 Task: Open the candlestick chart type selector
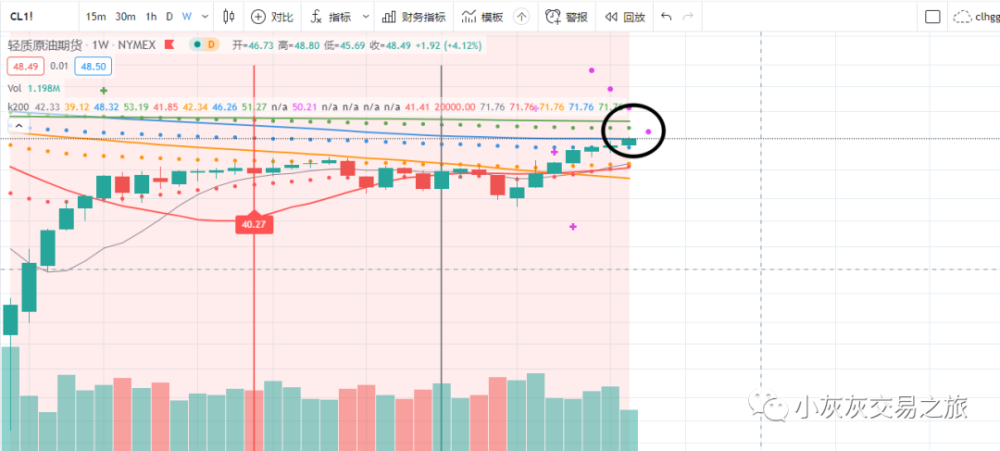[x=230, y=17]
